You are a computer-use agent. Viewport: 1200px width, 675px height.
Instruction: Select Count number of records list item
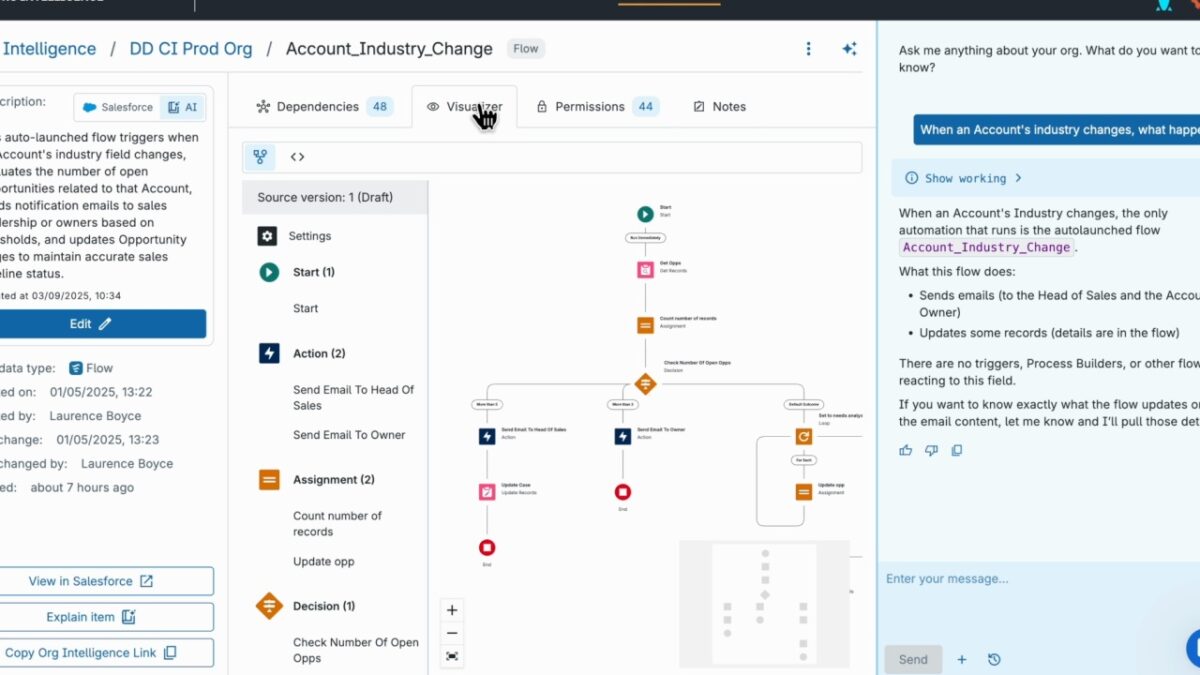[337, 524]
